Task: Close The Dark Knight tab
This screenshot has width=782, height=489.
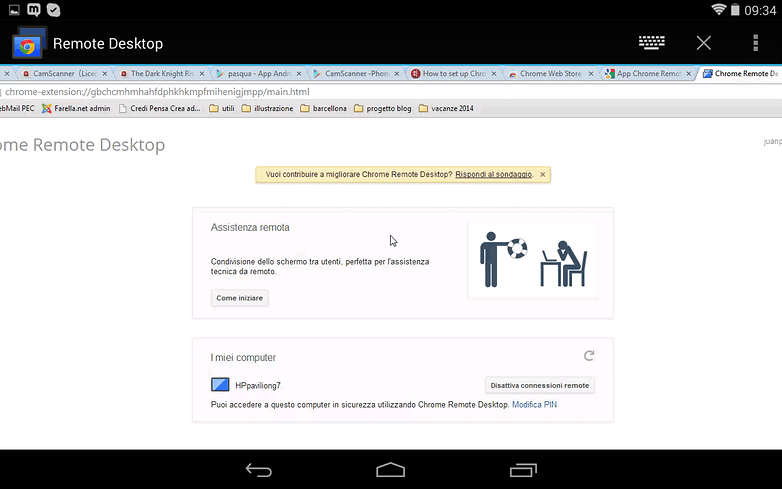Action: click(x=202, y=73)
